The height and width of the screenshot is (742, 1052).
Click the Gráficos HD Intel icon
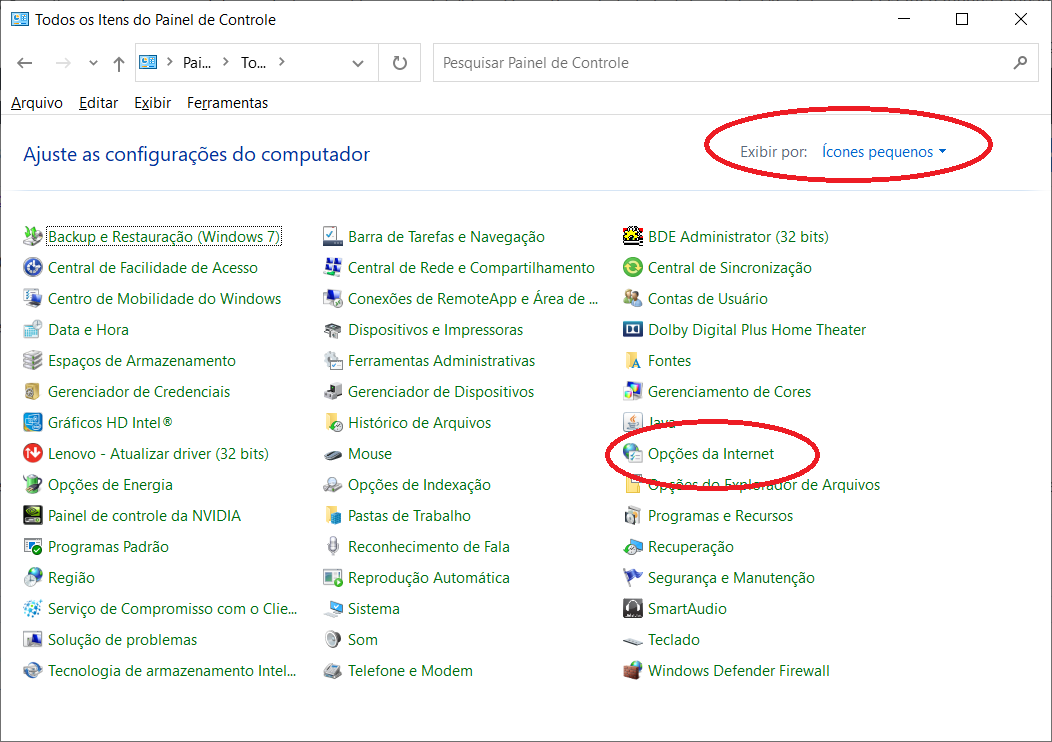tap(32, 422)
